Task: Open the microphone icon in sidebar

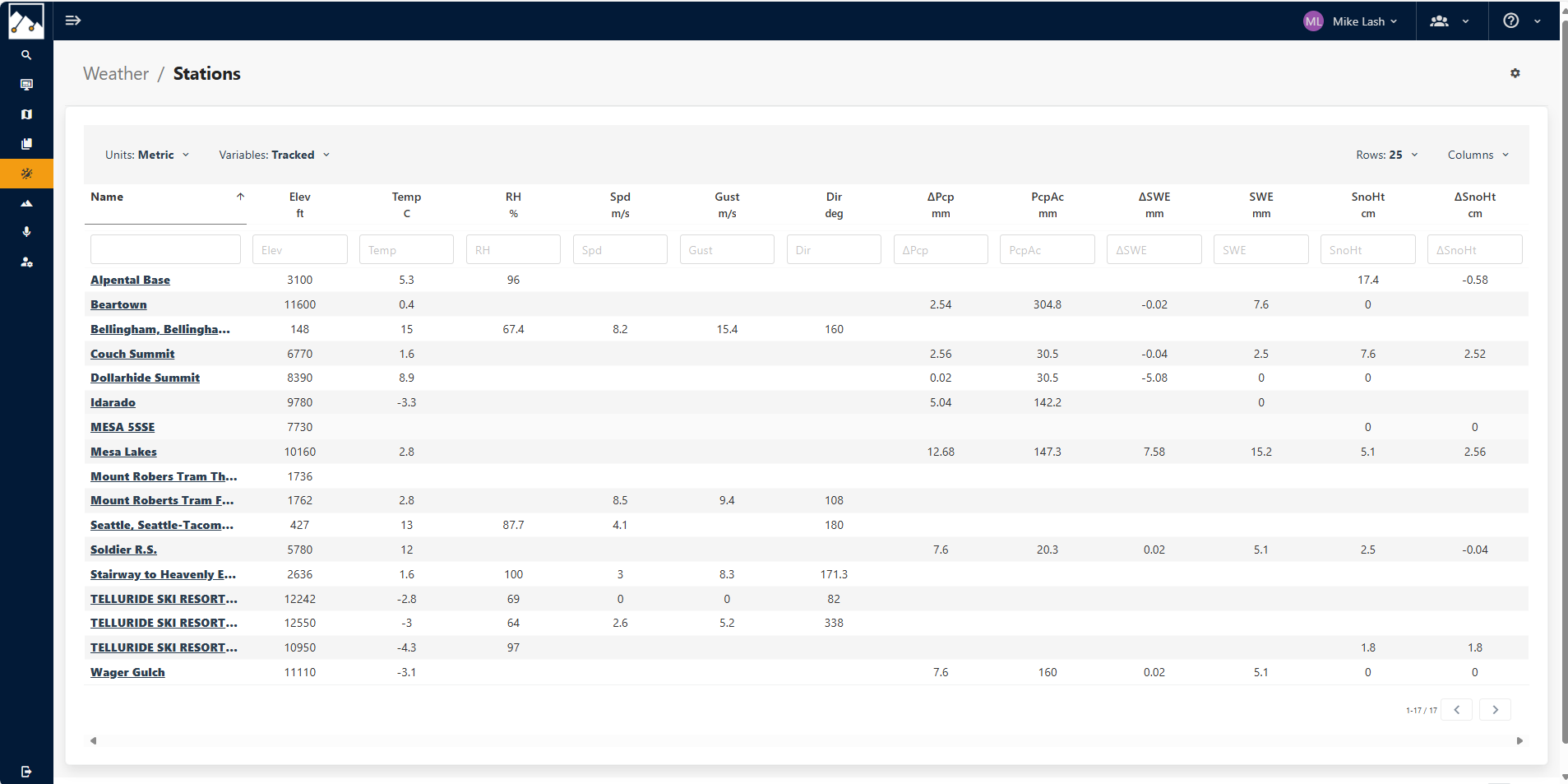Action: (26, 232)
